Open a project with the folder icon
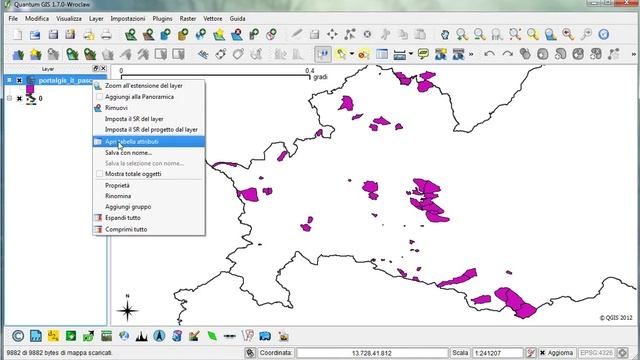 click(x=35, y=34)
